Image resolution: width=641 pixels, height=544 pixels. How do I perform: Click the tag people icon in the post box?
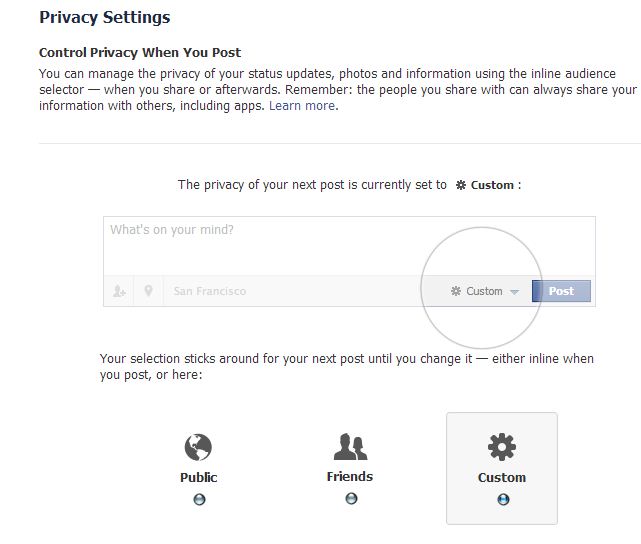[x=120, y=291]
